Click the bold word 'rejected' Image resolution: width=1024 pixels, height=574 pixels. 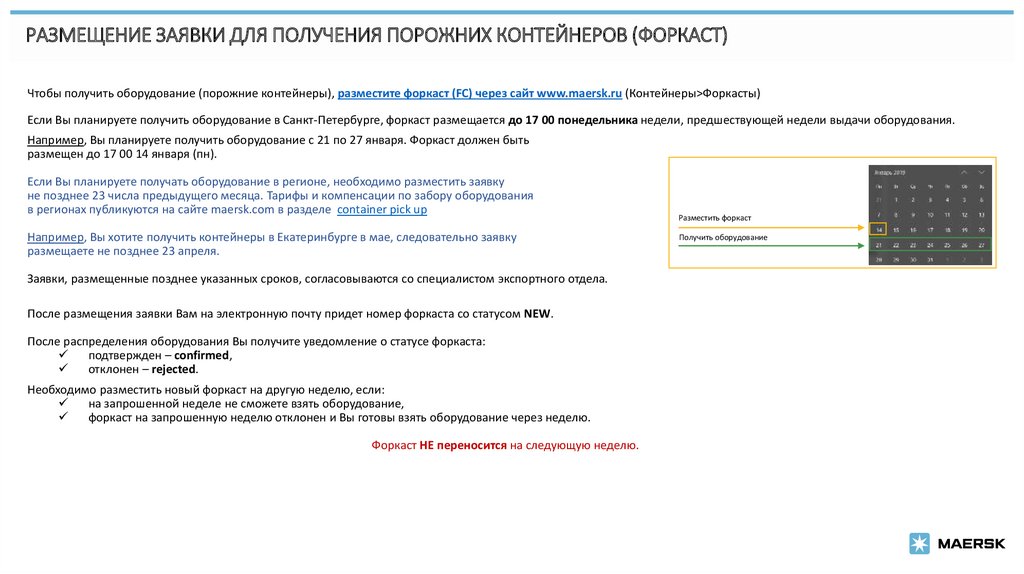point(173,369)
